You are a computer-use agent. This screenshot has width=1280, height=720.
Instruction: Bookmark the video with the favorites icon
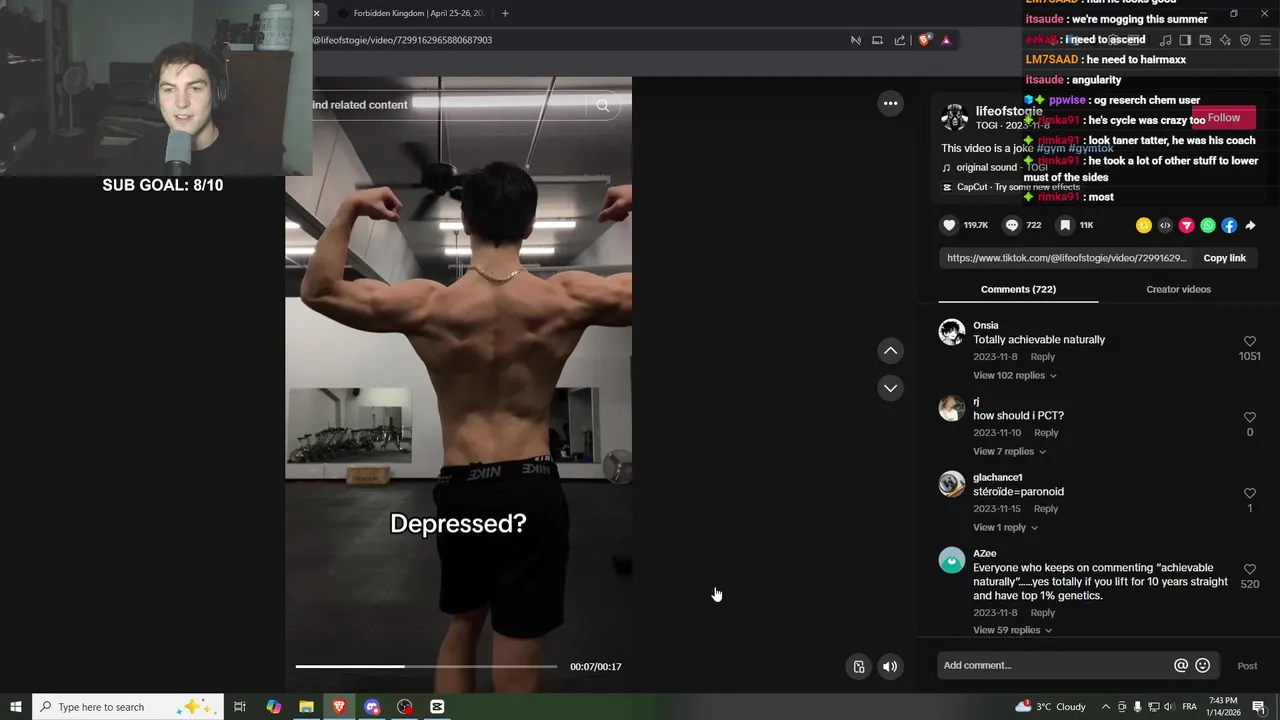(1065, 226)
